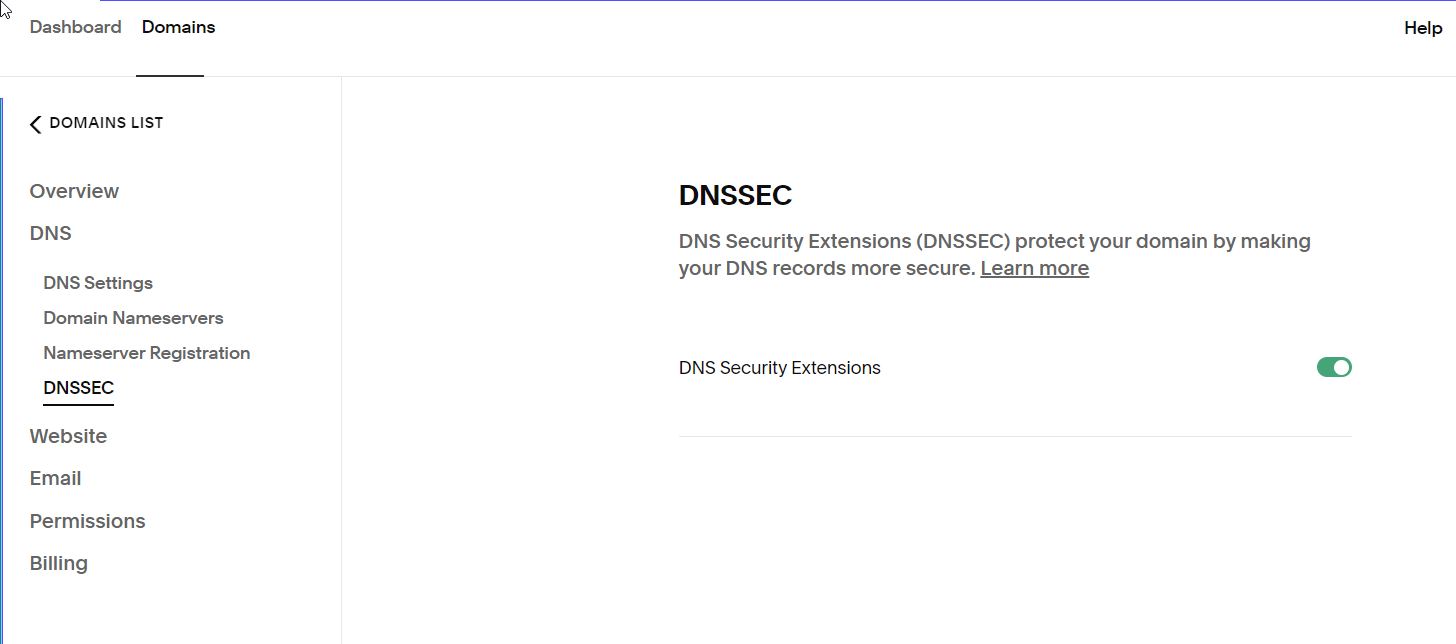
Task: Open DNS Settings in the sidebar
Action: tap(98, 283)
